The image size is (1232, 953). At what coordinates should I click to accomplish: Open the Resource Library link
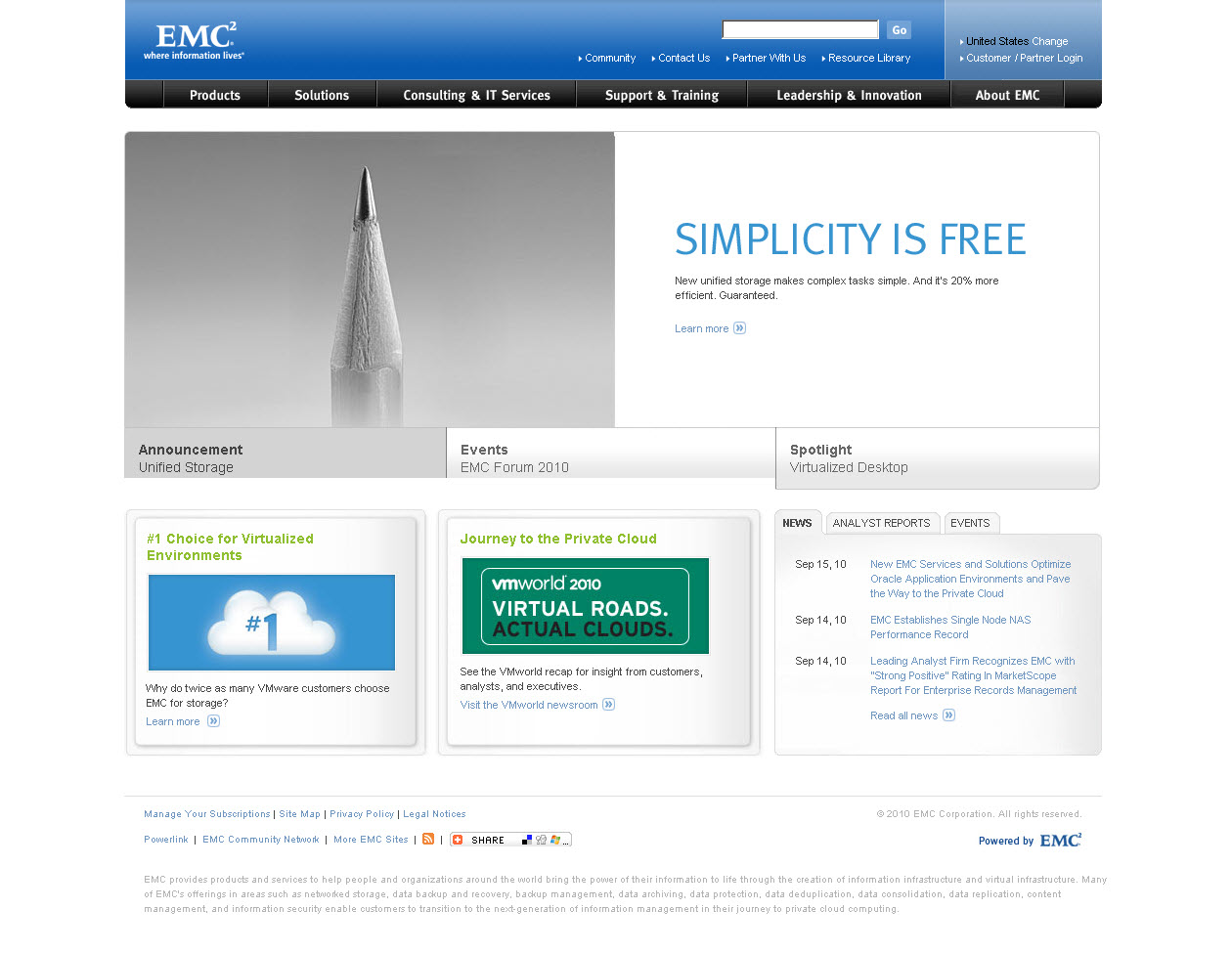869,59
